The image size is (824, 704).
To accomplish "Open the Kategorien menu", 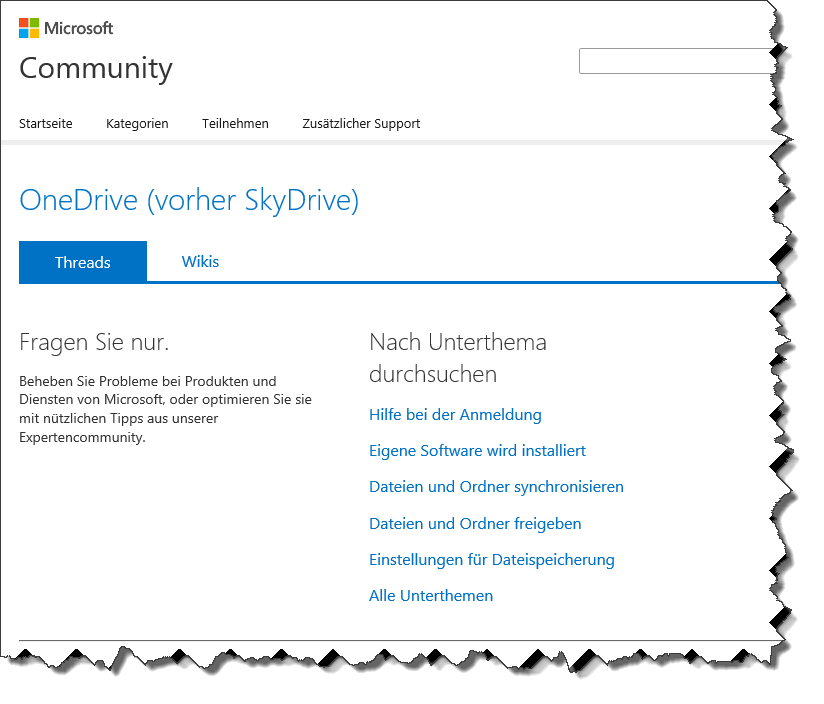I will click(137, 124).
